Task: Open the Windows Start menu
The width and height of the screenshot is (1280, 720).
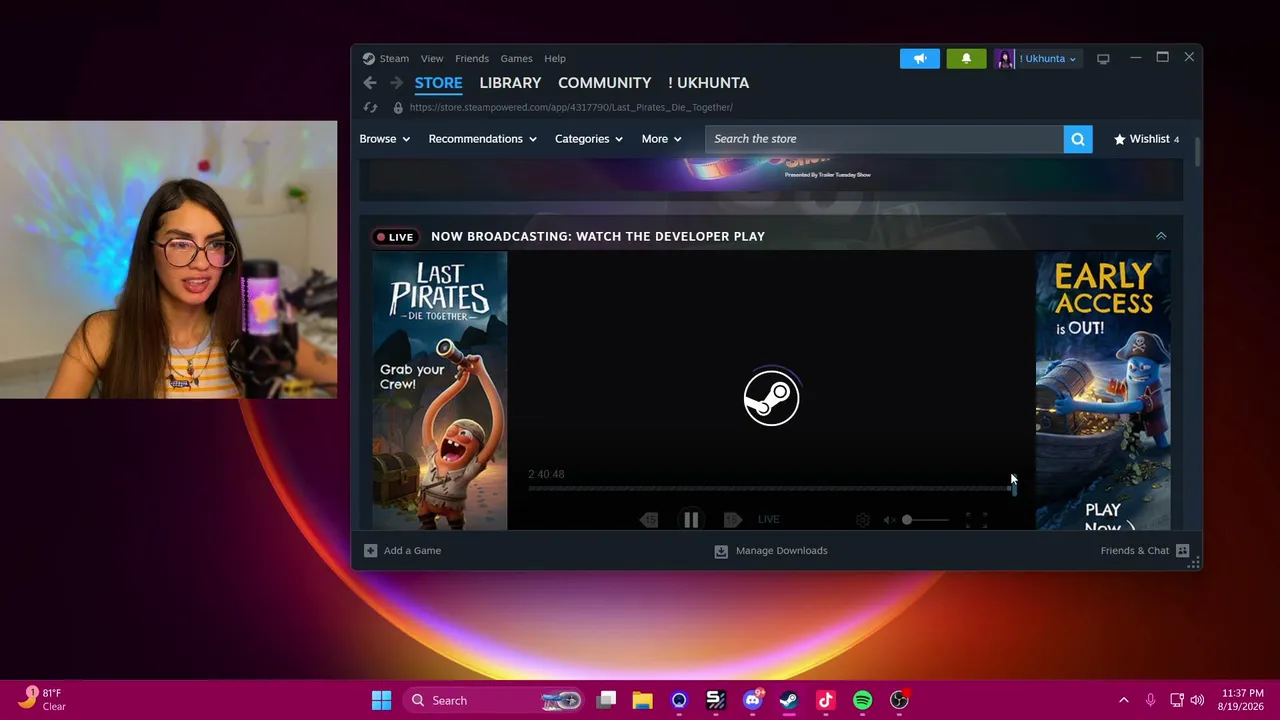Action: point(381,700)
